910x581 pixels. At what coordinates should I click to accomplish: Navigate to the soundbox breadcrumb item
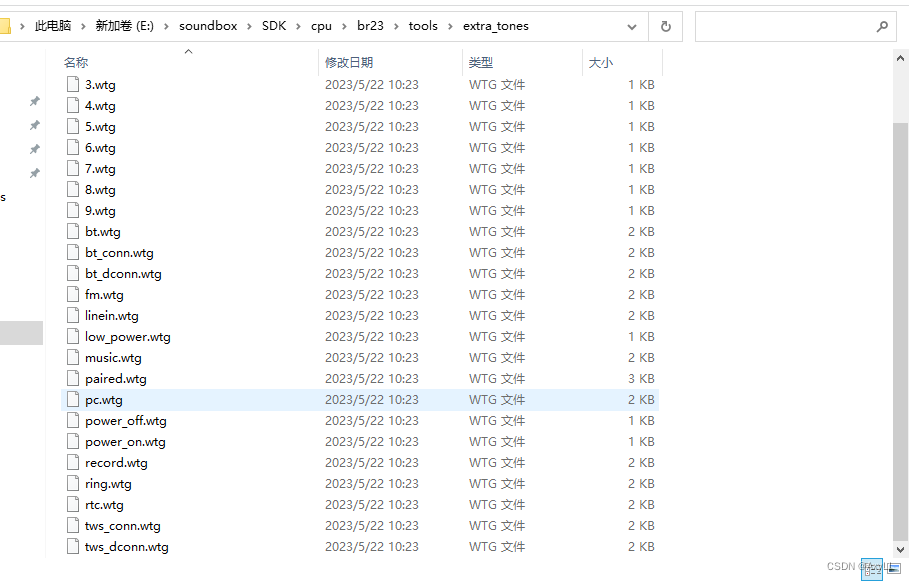pyautogui.click(x=208, y=26)
